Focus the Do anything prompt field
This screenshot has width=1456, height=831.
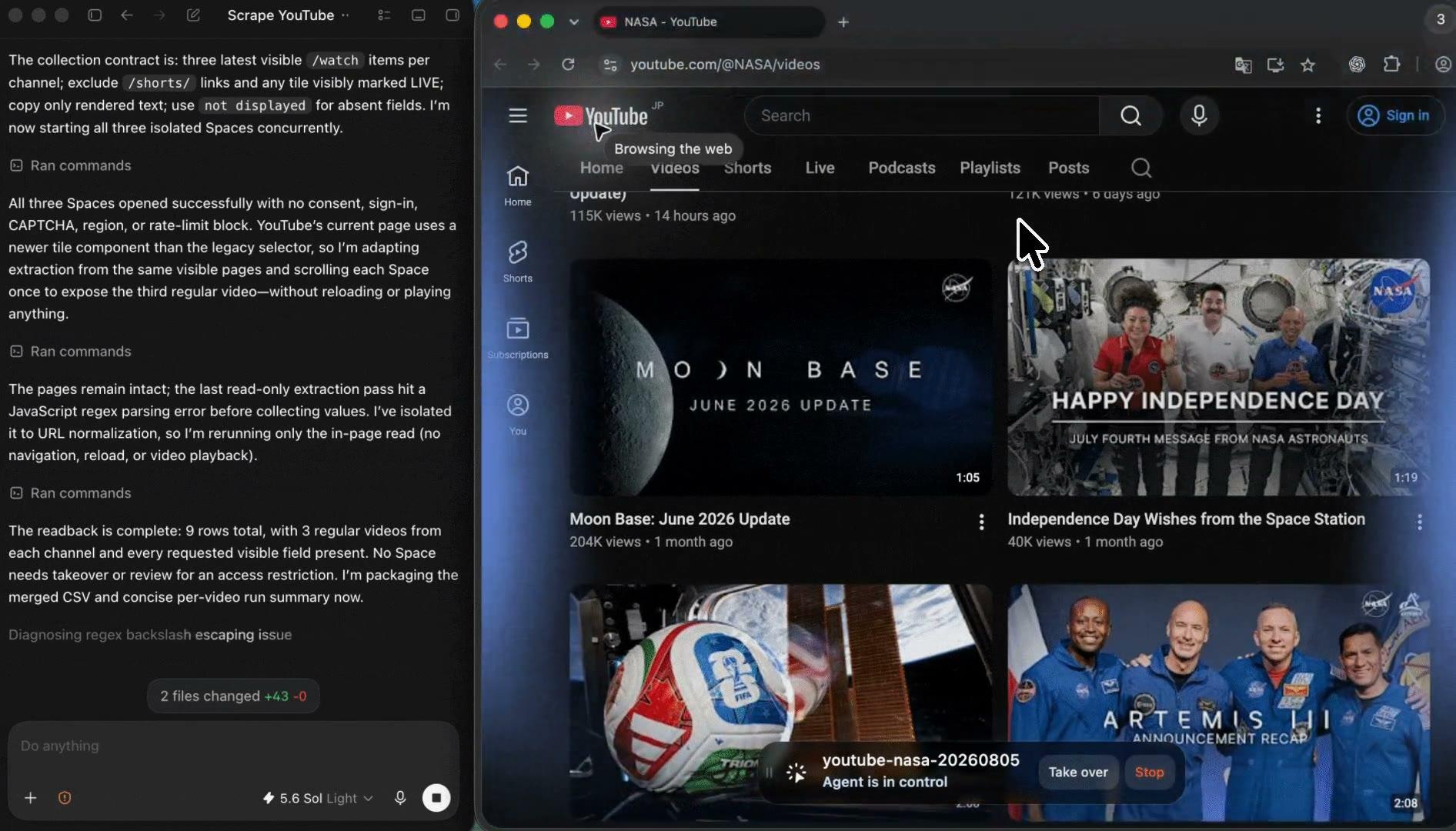point(233,746)
